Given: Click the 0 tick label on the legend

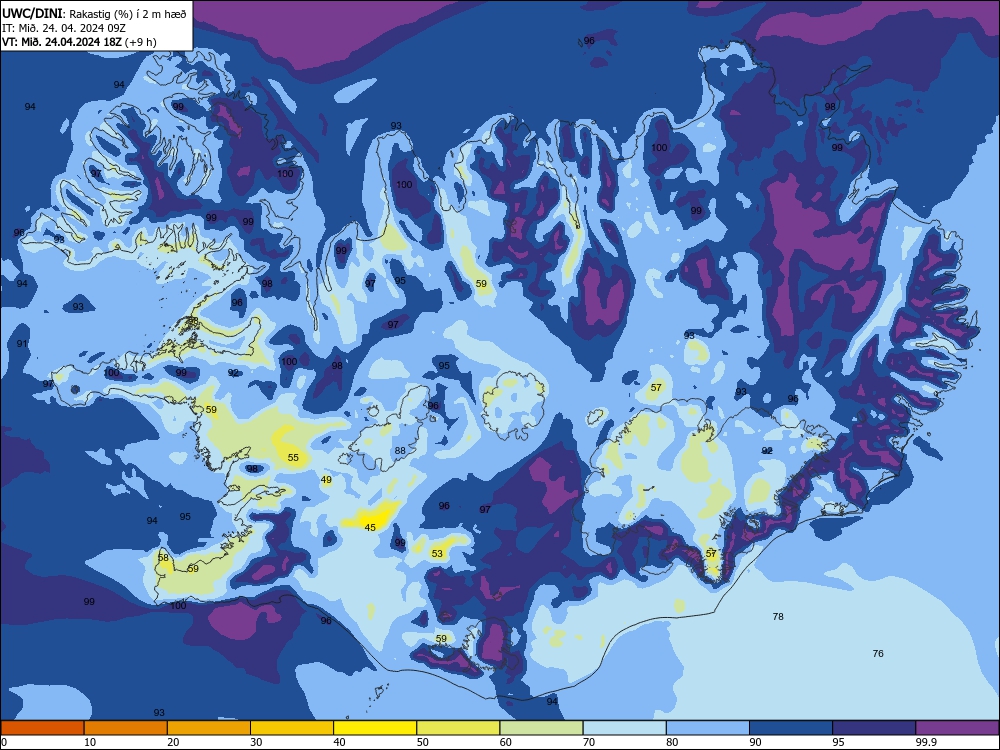Looking at the screenshot, I should pos(4,742).
